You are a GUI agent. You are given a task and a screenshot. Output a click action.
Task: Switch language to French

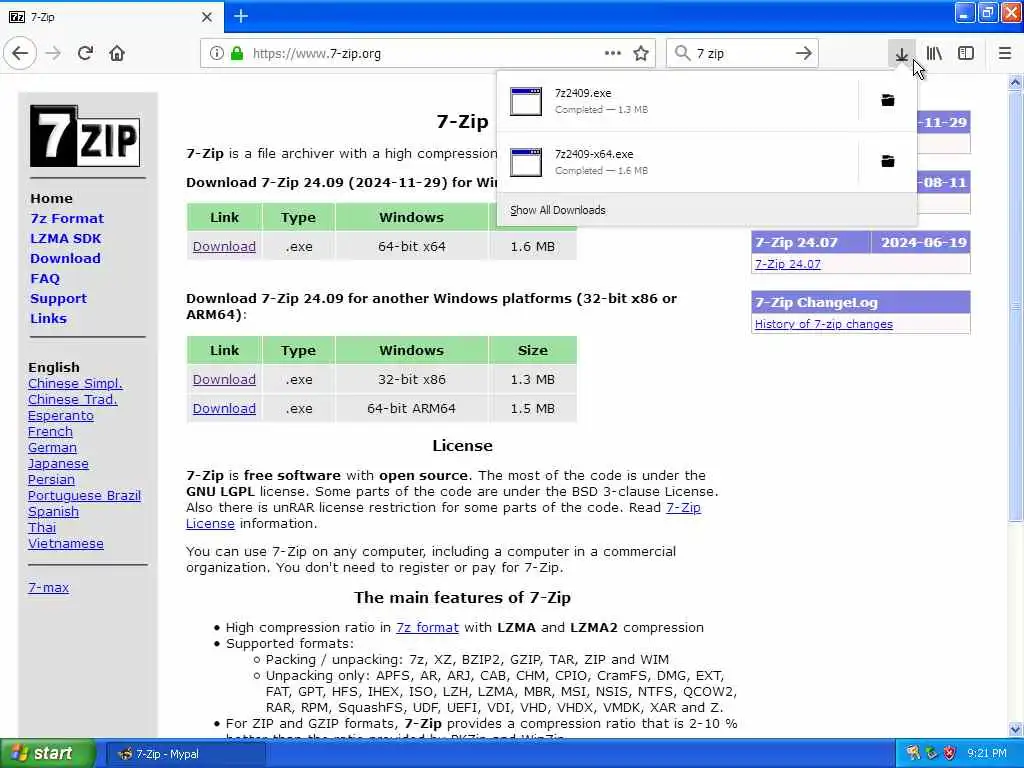point(50,432)
